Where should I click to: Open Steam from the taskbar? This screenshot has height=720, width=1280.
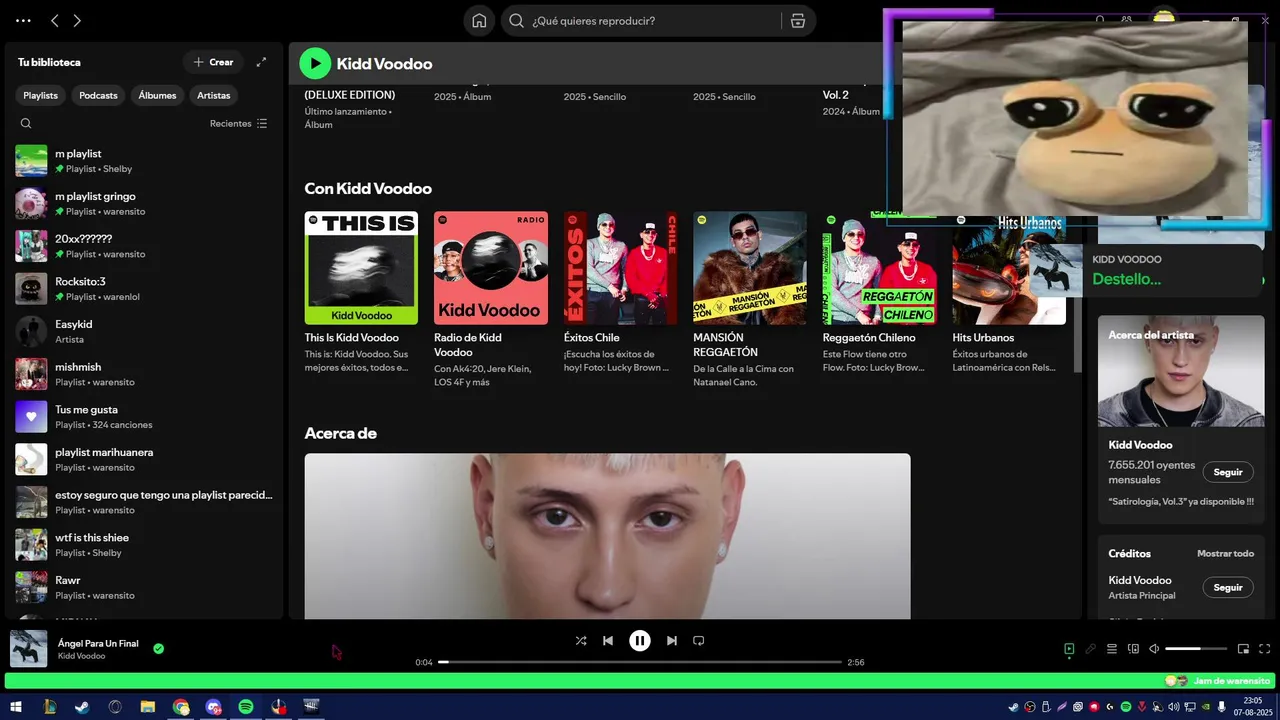82,707
